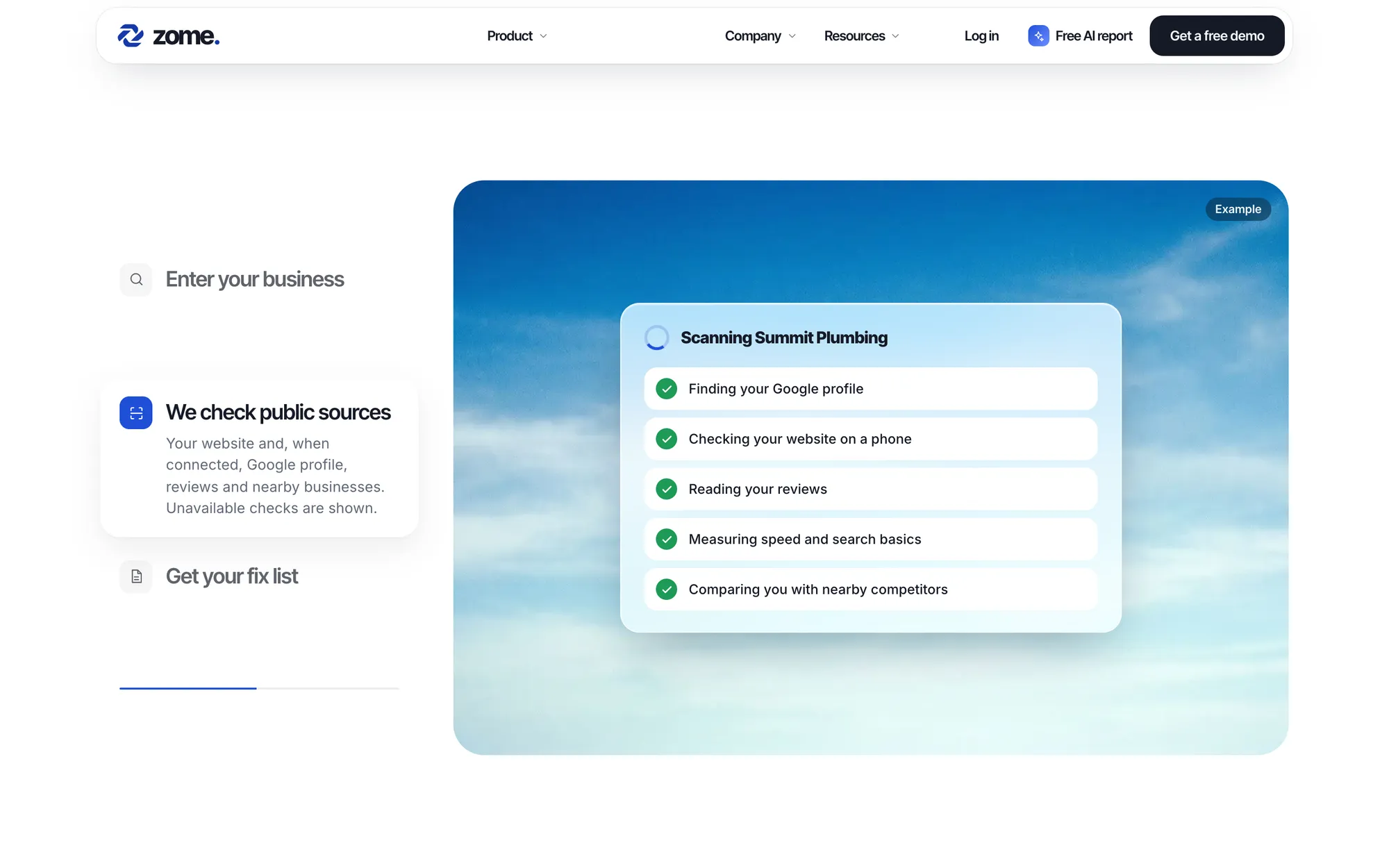Click the Resources menu chevron
The height and width of the screenshot is (868, 1389).
(895, 36)
